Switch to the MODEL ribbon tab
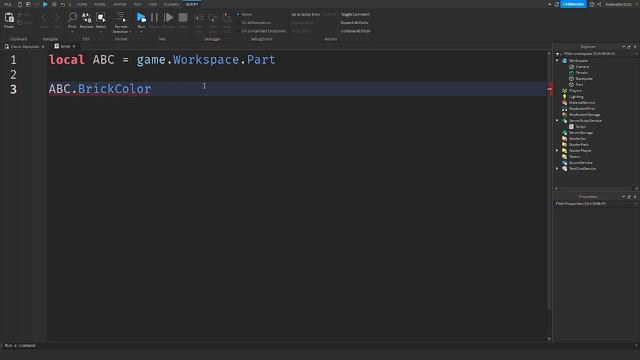640x360 pixels. [100, 4]
